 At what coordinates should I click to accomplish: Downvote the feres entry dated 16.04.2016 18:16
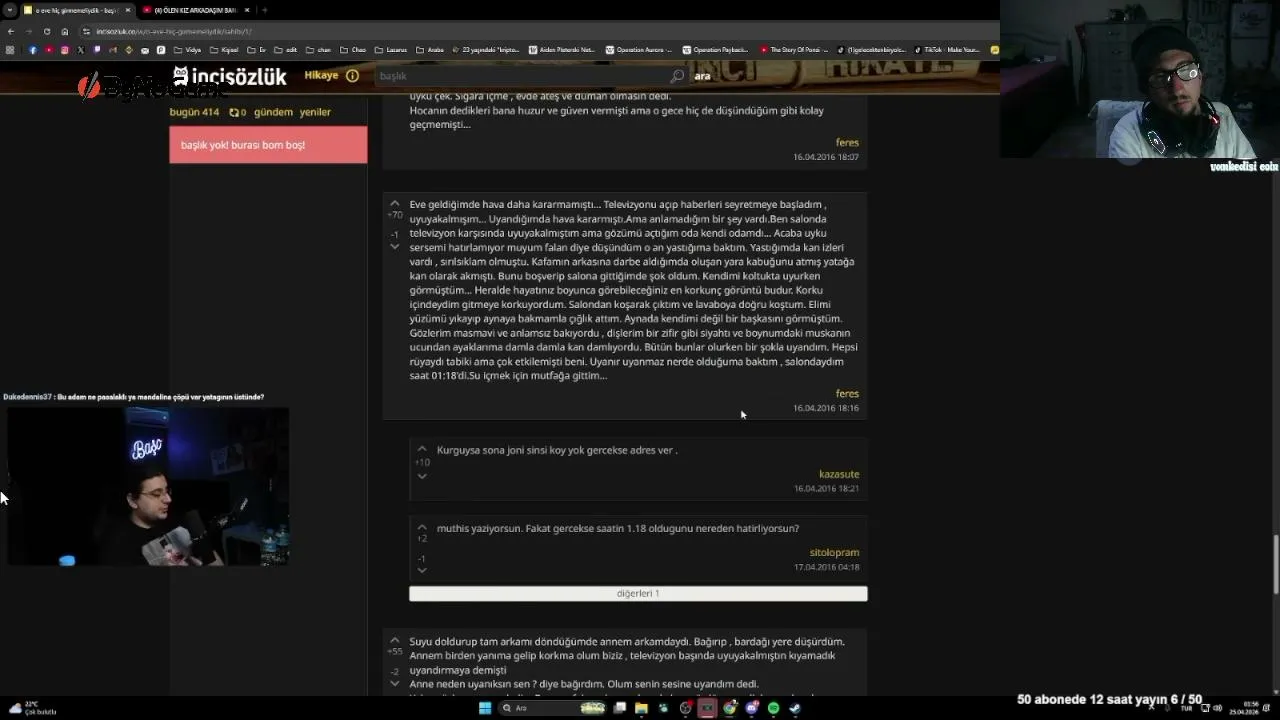(394, 246)
